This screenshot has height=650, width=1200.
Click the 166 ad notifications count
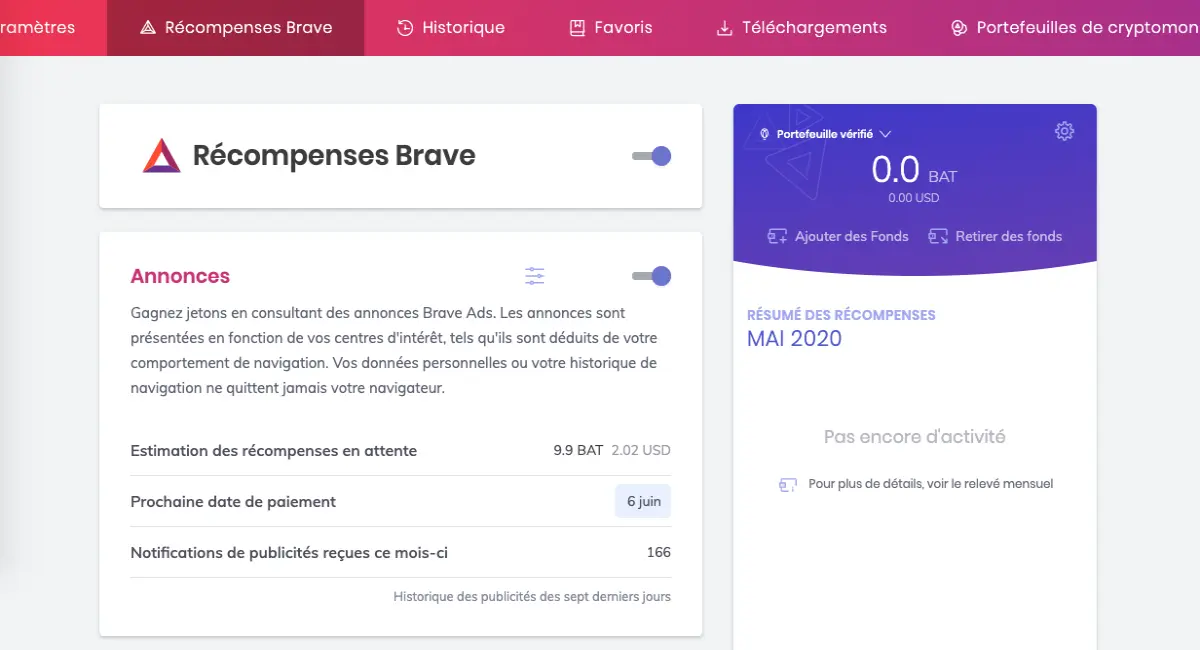(x=659, y=553)
